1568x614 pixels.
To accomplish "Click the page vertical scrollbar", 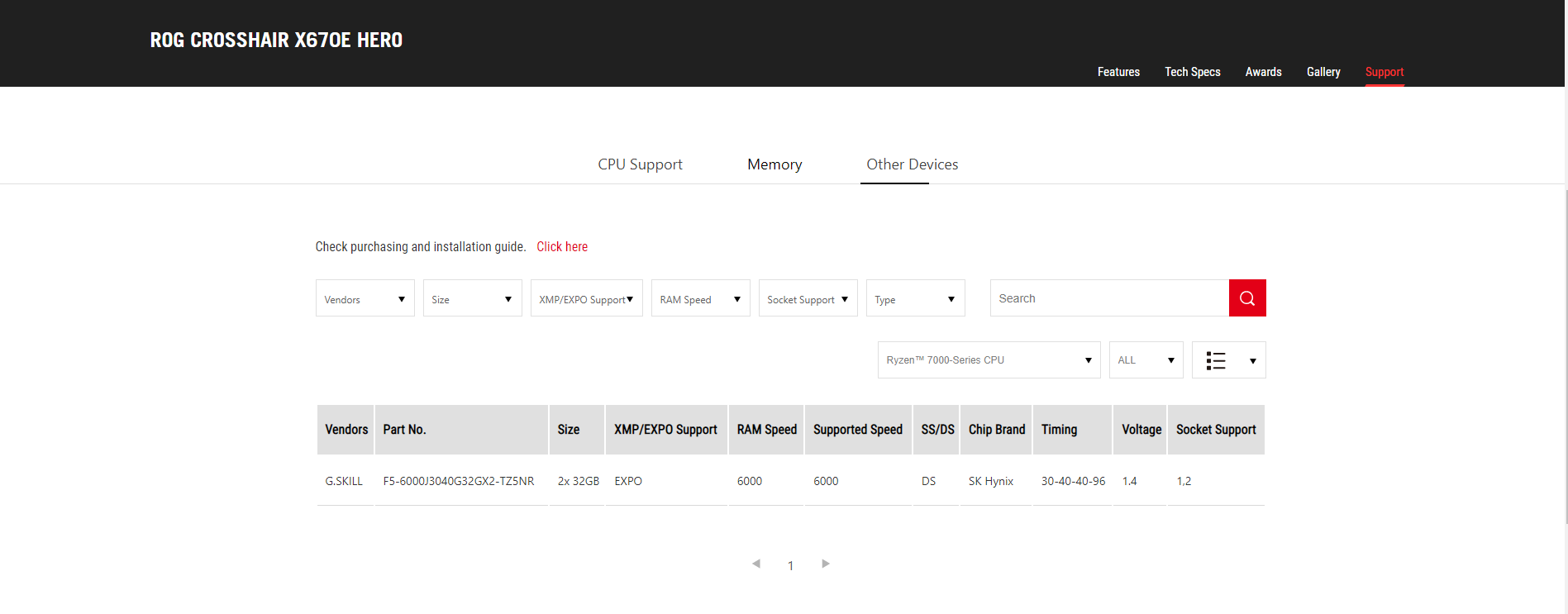I will pos(1566,355).
